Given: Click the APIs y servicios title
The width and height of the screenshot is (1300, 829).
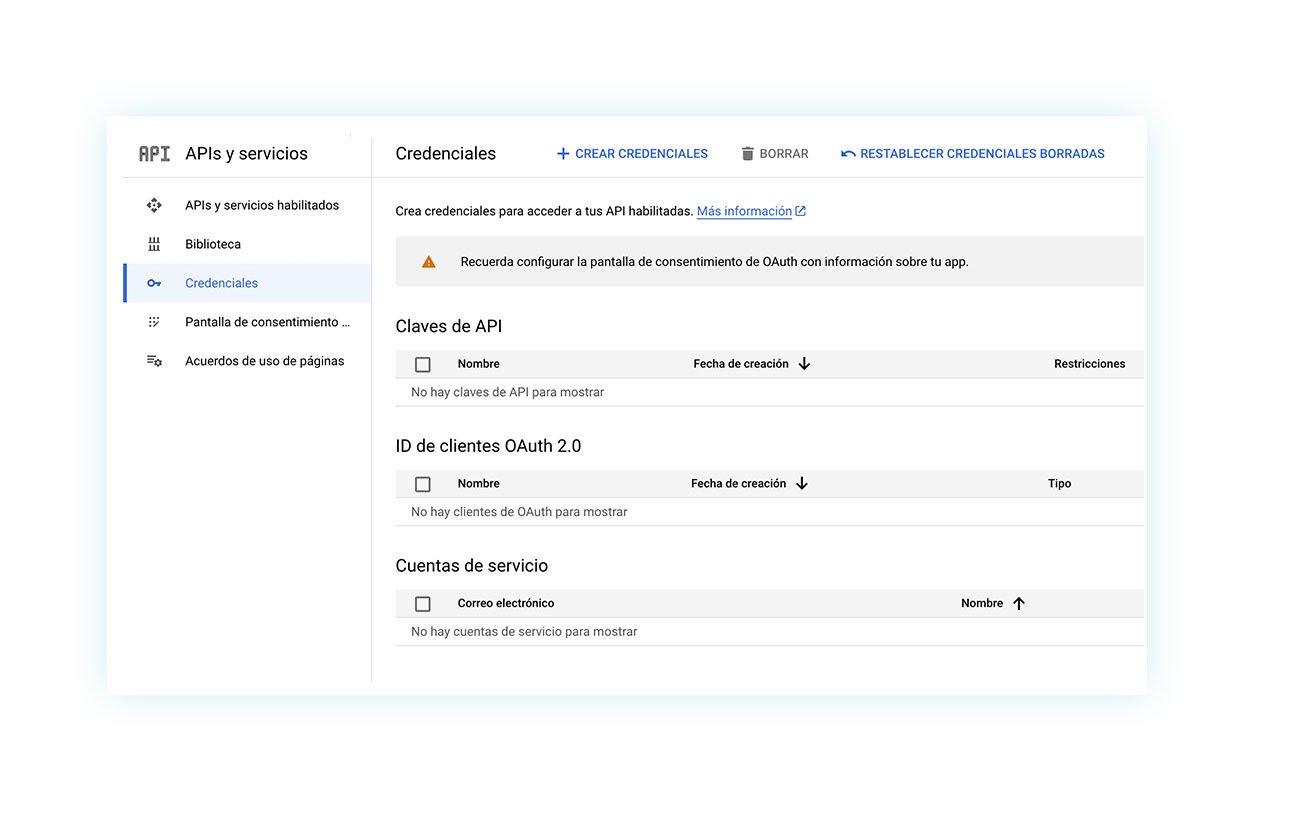Looking at the screenshot, I should 247,154.
